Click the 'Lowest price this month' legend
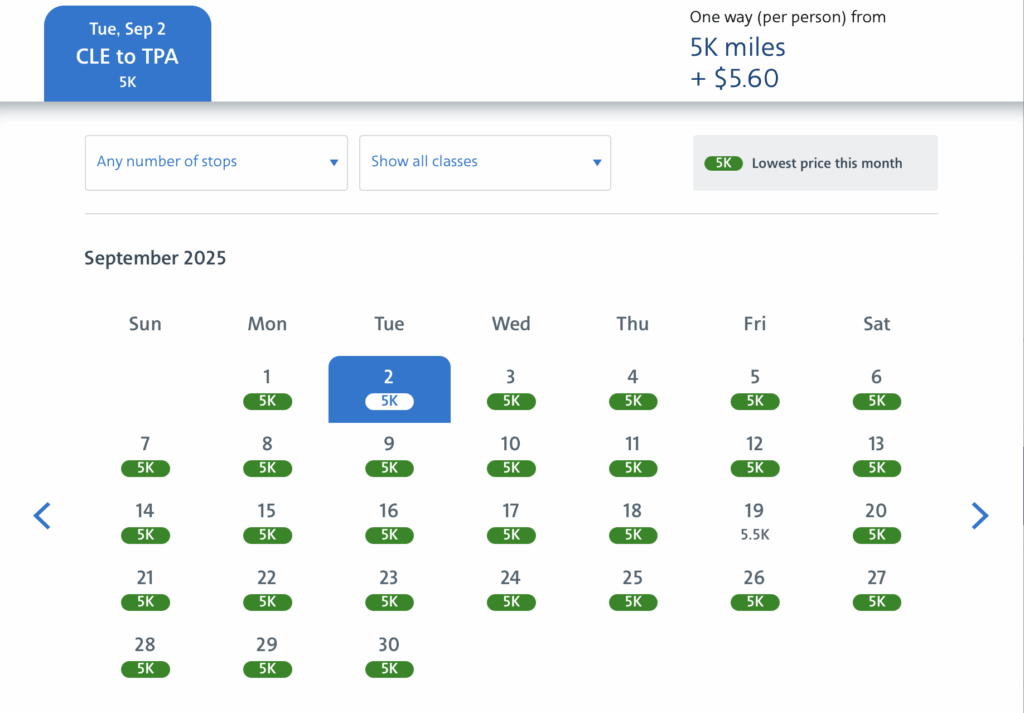The width and height of the screenshot is (1024, 713). click(815, 163)
